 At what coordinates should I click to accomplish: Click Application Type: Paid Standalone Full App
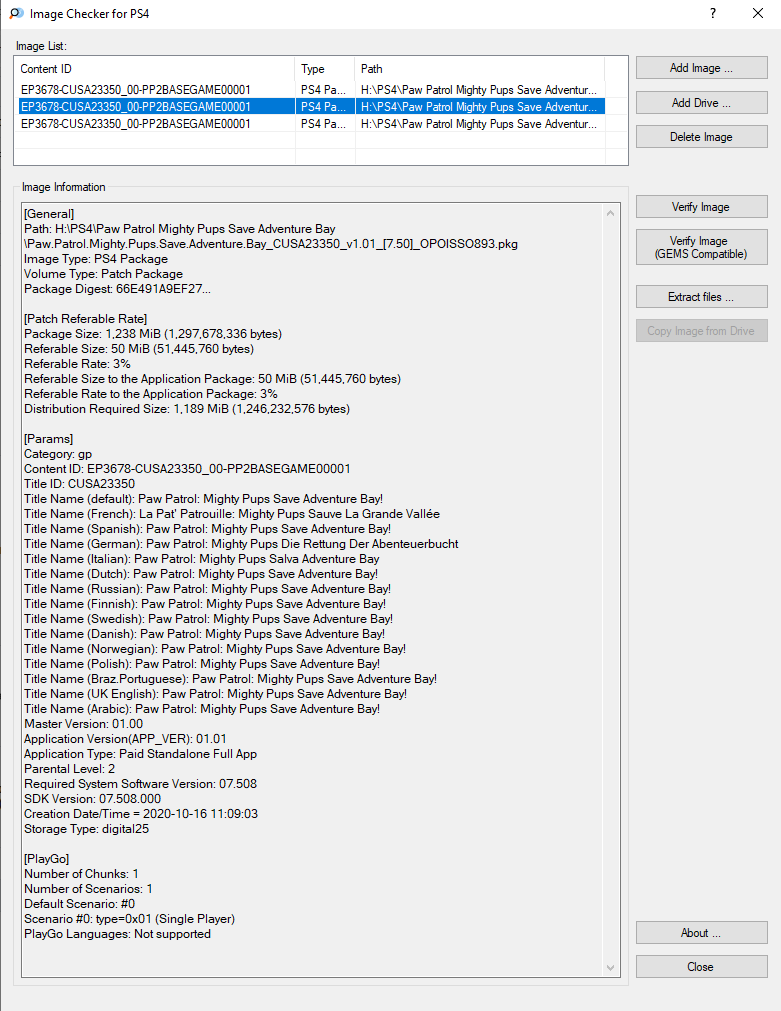pos(141,754)
